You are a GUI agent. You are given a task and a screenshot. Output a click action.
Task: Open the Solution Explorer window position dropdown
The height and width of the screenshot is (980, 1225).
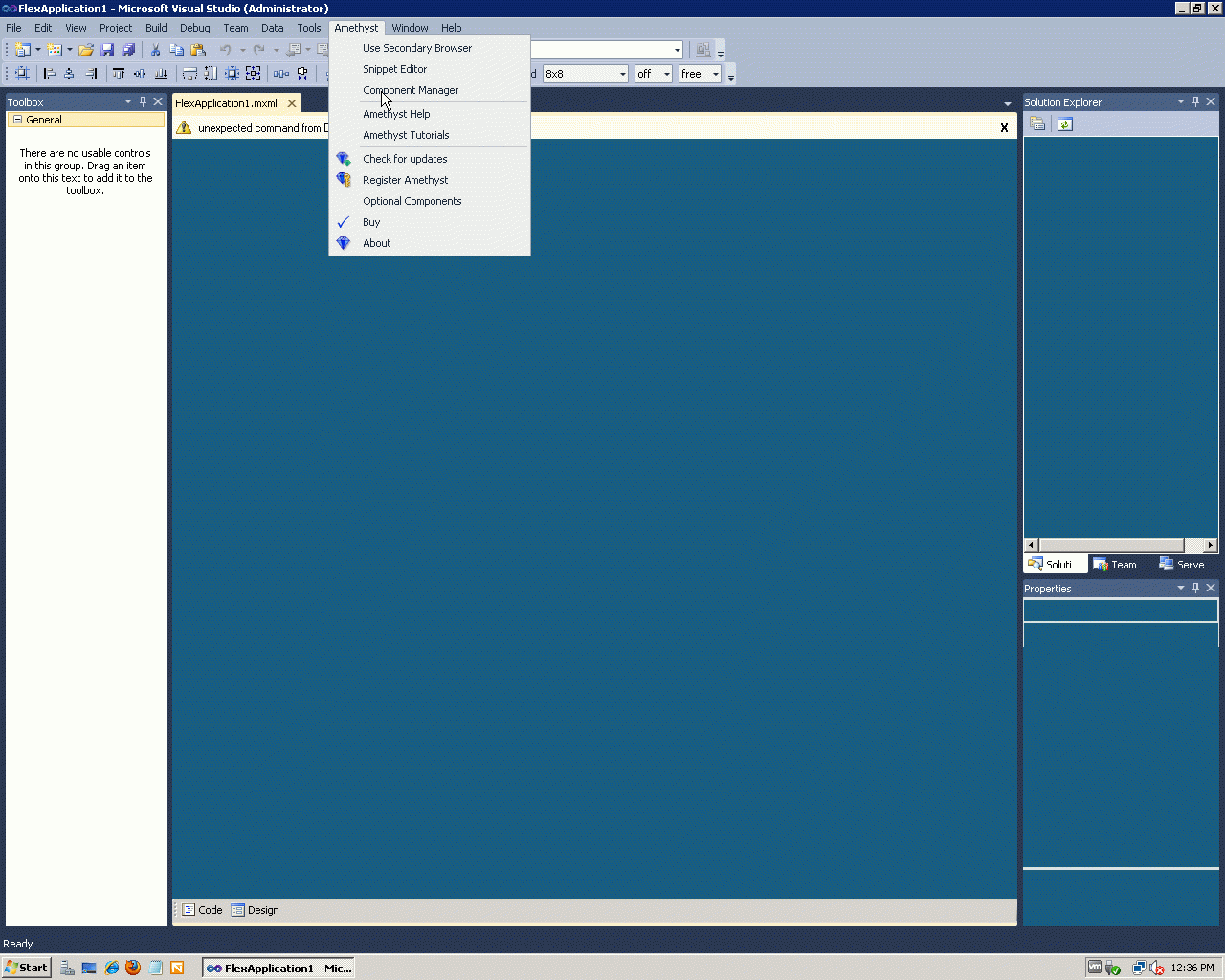pyautogui.click(x=1181, y=101)
